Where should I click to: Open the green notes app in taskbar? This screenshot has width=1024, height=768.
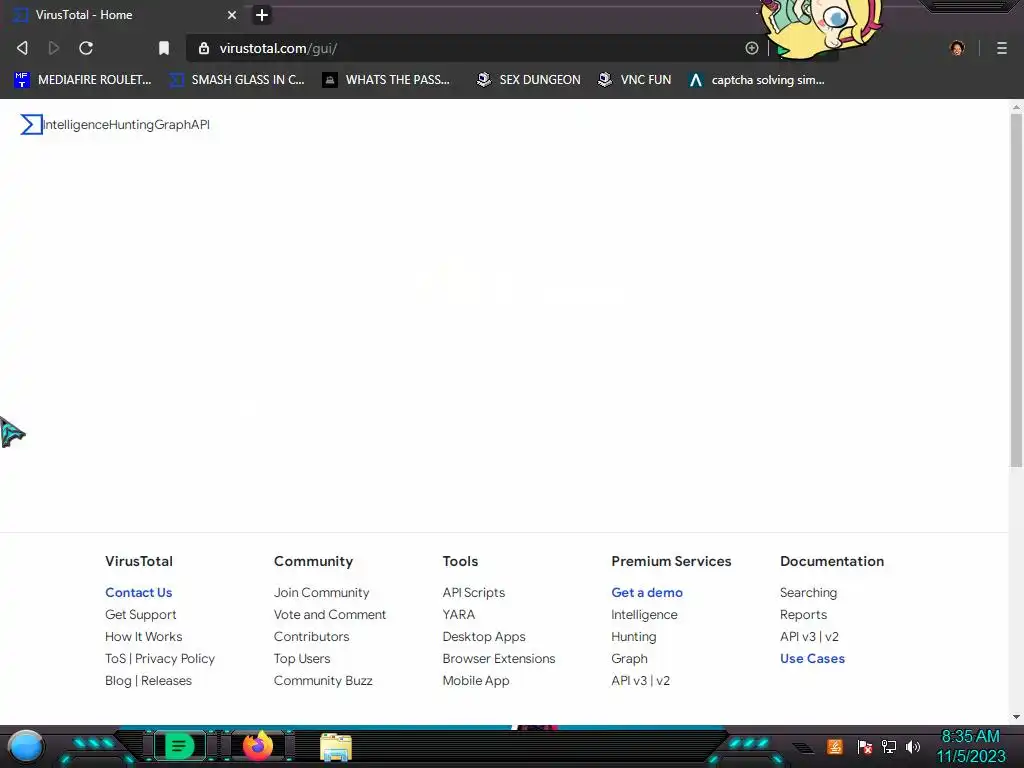coord(180,746)
